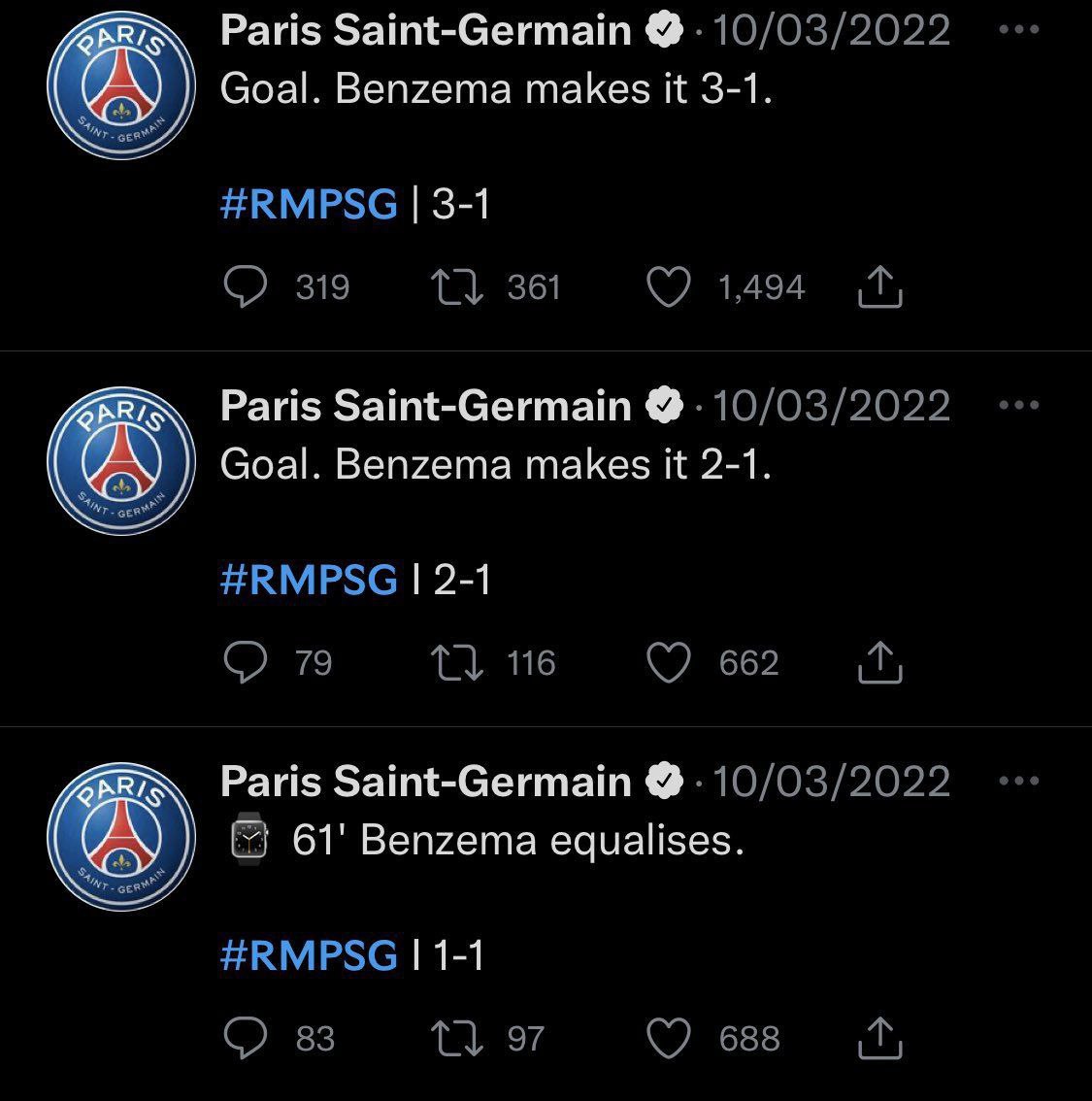Open the PSG avatar on the equalises tweet
This screenshot has width=1092, height=1101.
tap(121, 837)
